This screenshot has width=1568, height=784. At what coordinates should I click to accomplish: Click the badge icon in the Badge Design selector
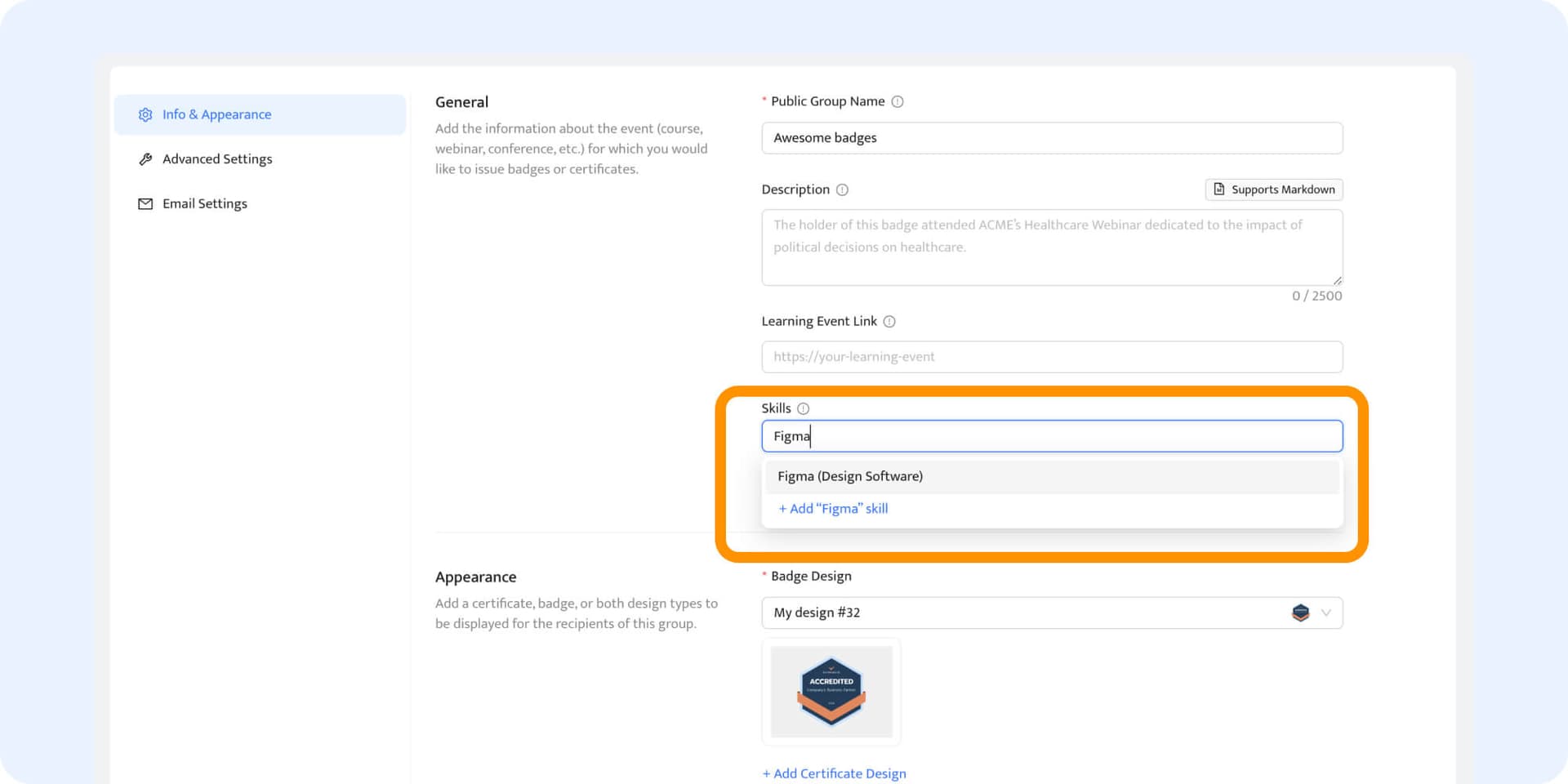point(1301,612)
